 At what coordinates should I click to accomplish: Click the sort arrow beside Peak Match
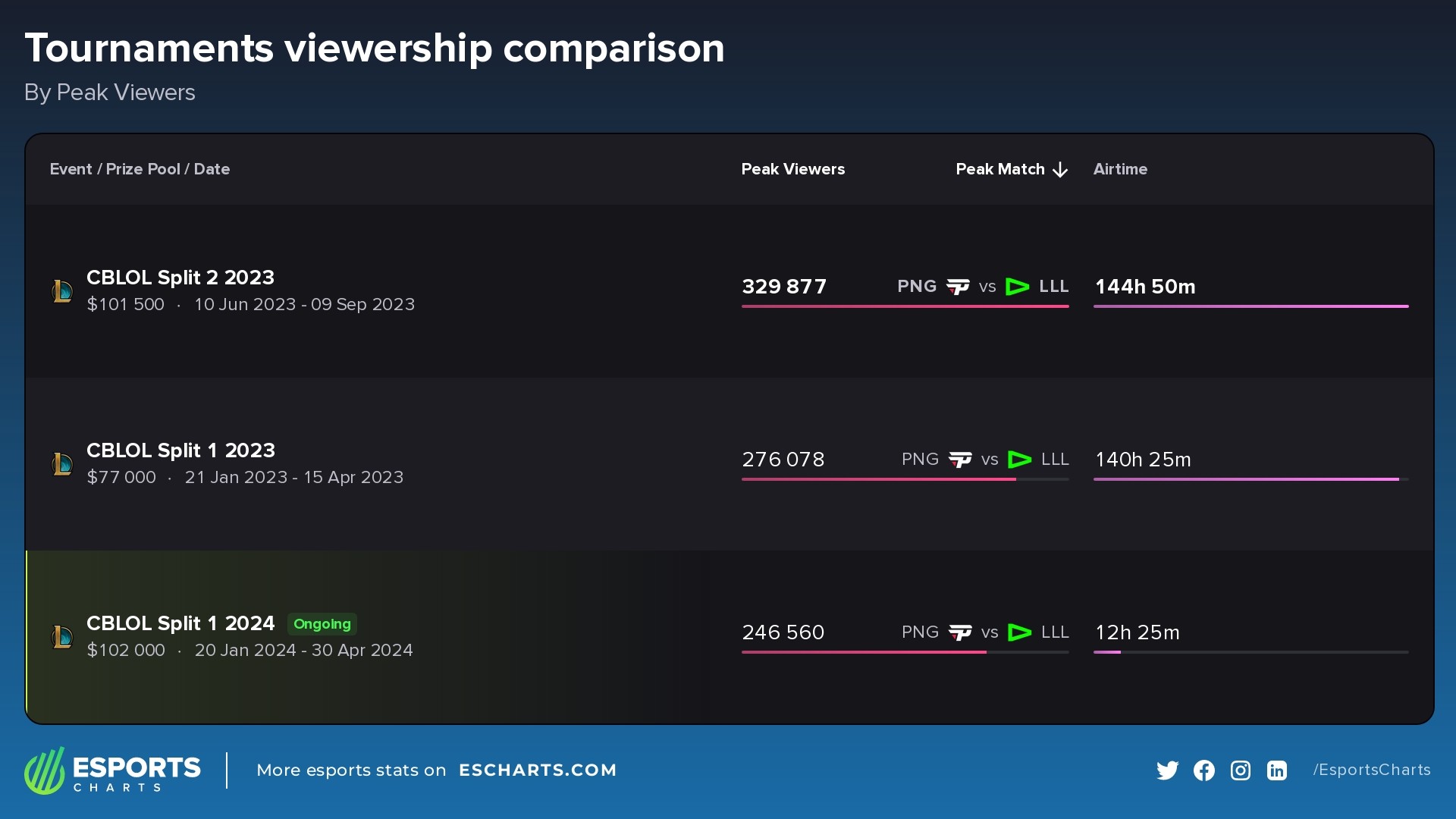[1060, 170]
